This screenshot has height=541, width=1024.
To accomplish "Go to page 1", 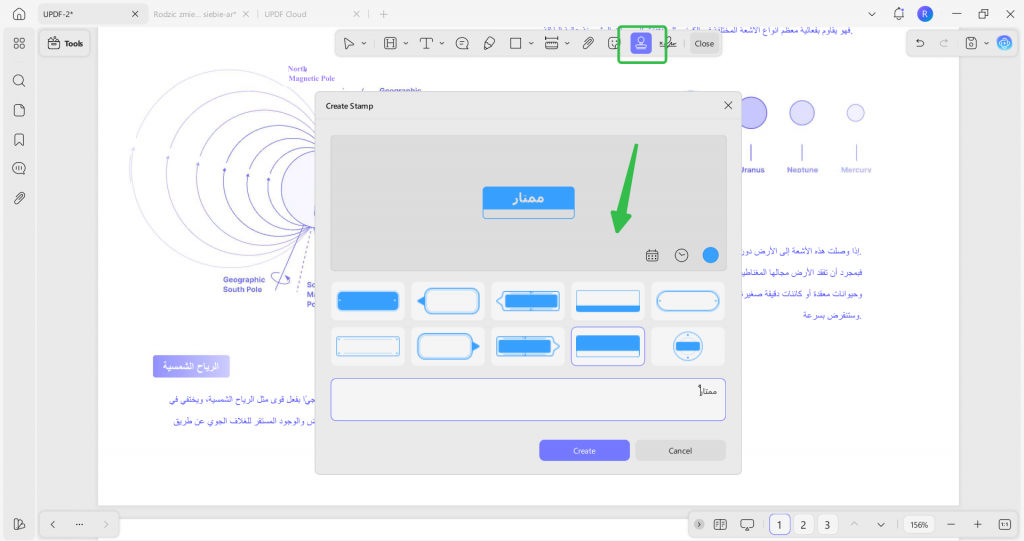I will click(779, 525).
